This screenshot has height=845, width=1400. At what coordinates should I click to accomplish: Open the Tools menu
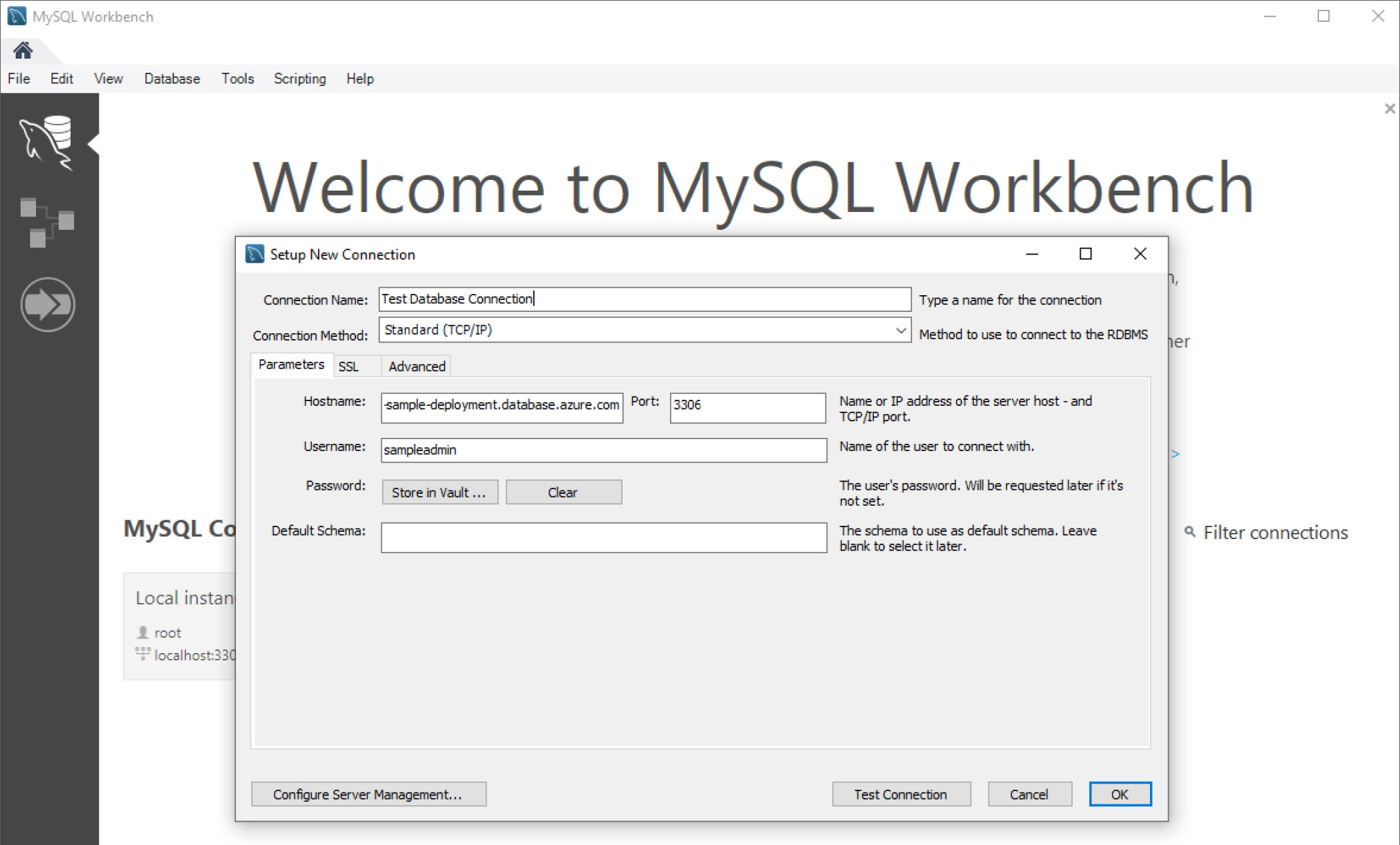[237, 79]
